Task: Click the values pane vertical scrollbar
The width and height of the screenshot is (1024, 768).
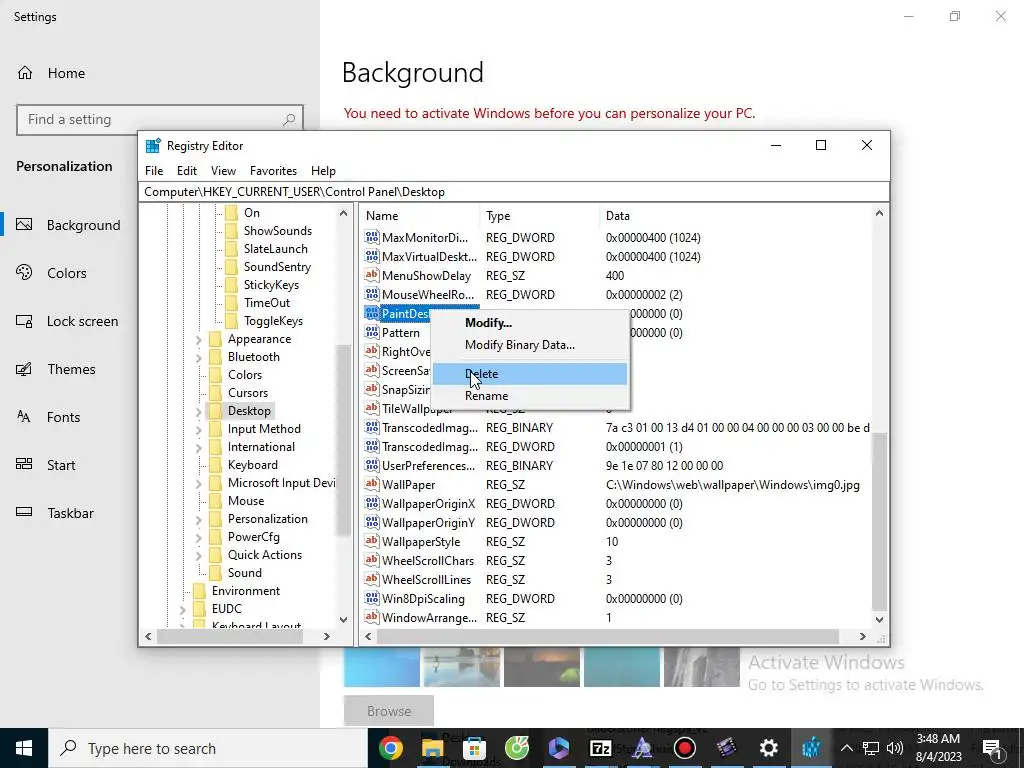Action: click(x=879, y=521)
